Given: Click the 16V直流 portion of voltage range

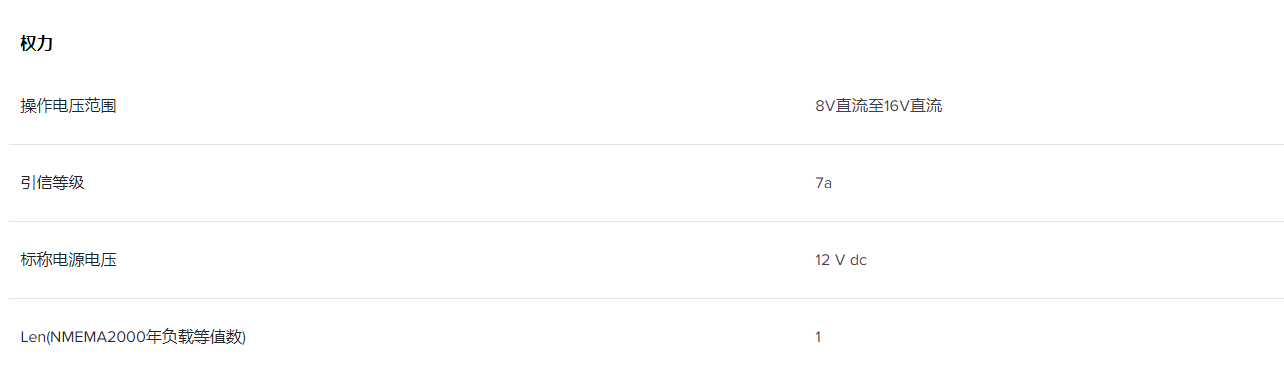Looking at the screenshot, I should (913, 106).
